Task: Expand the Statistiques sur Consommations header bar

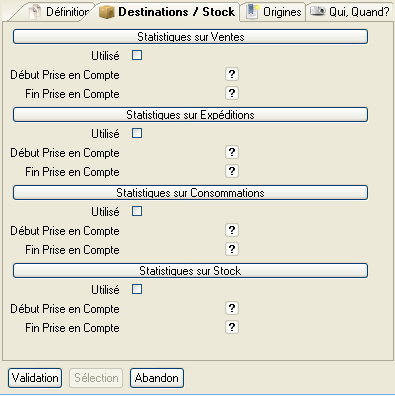Action: [190, 193]
